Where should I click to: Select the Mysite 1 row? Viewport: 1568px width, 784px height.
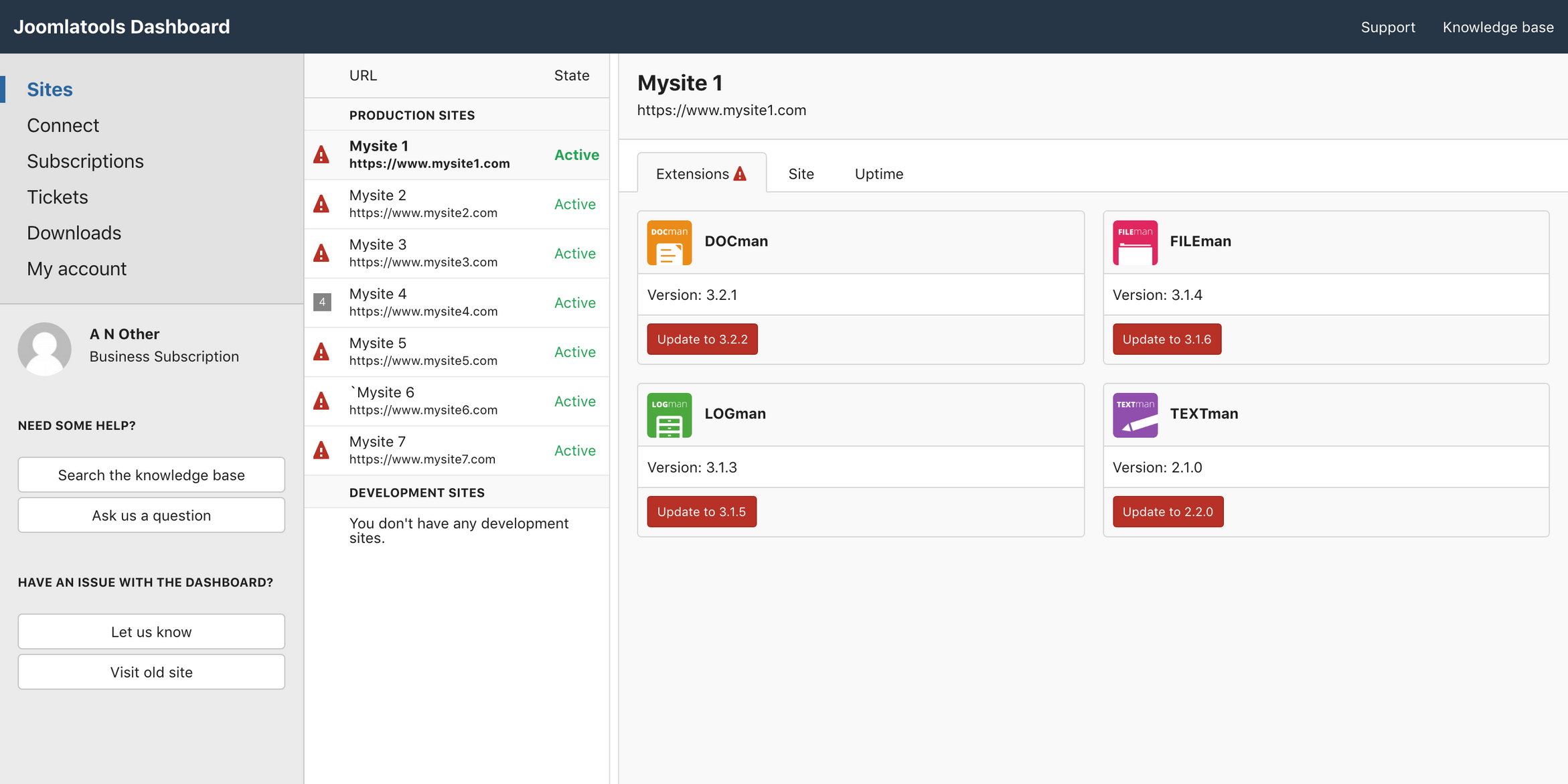pyautogui.click(x=457, y=155)
